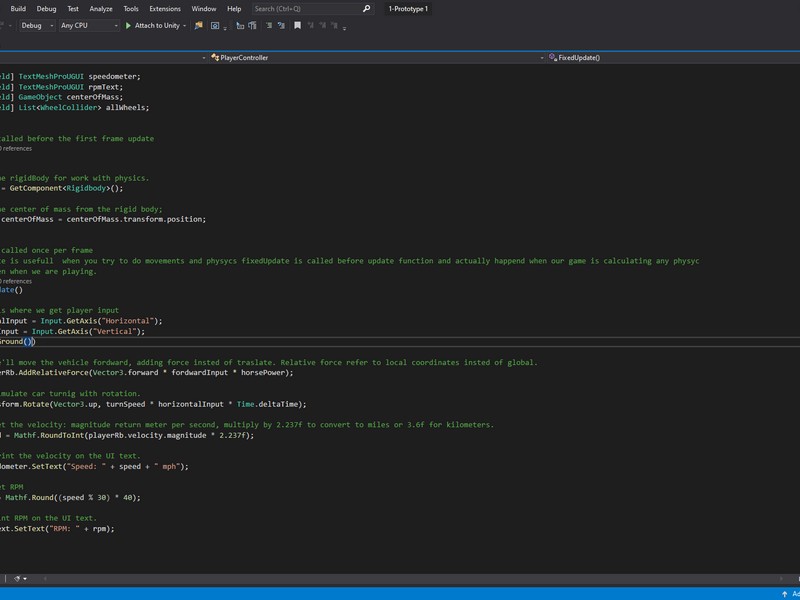800x600 pixels.
Task: Open the Tools menu
Action: (131, 8)
